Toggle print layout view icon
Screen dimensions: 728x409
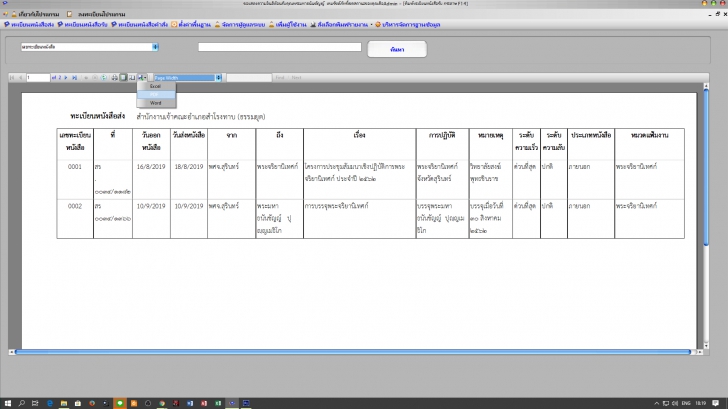pyautogui.click(x=123, y=78)
